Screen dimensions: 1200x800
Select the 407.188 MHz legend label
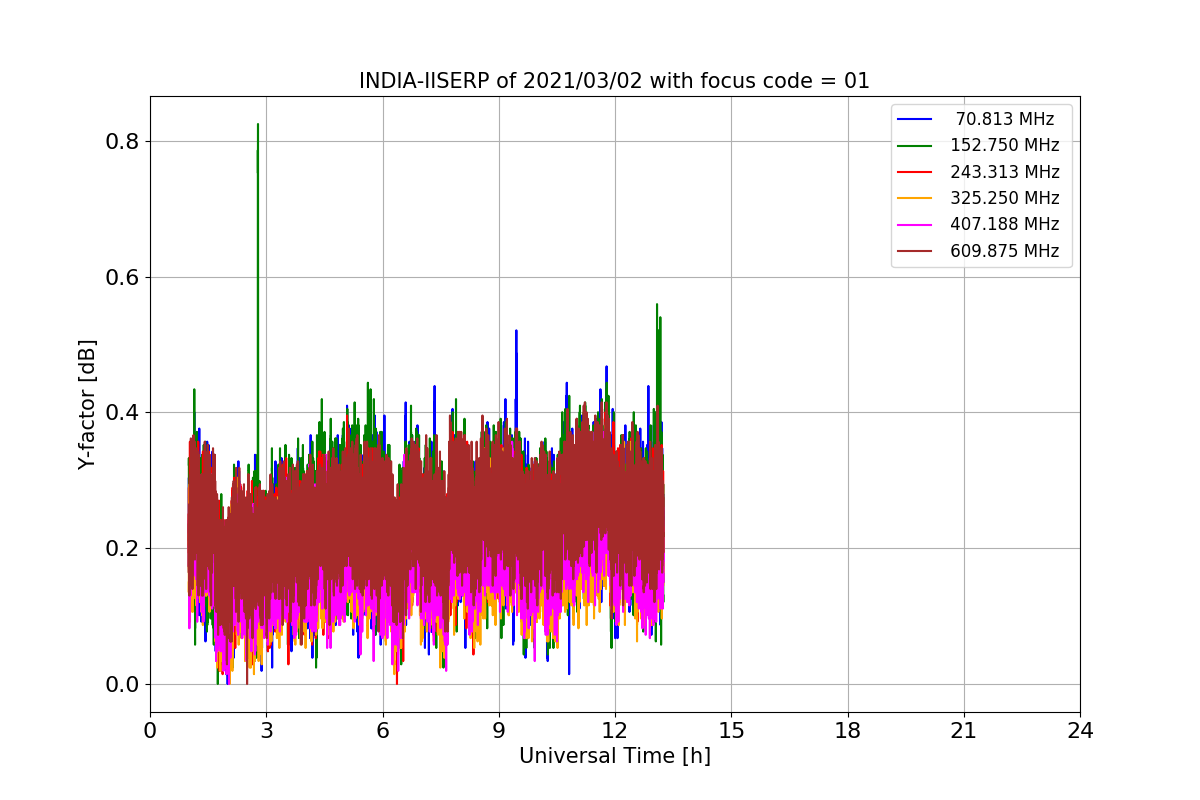coord(1005,224)
